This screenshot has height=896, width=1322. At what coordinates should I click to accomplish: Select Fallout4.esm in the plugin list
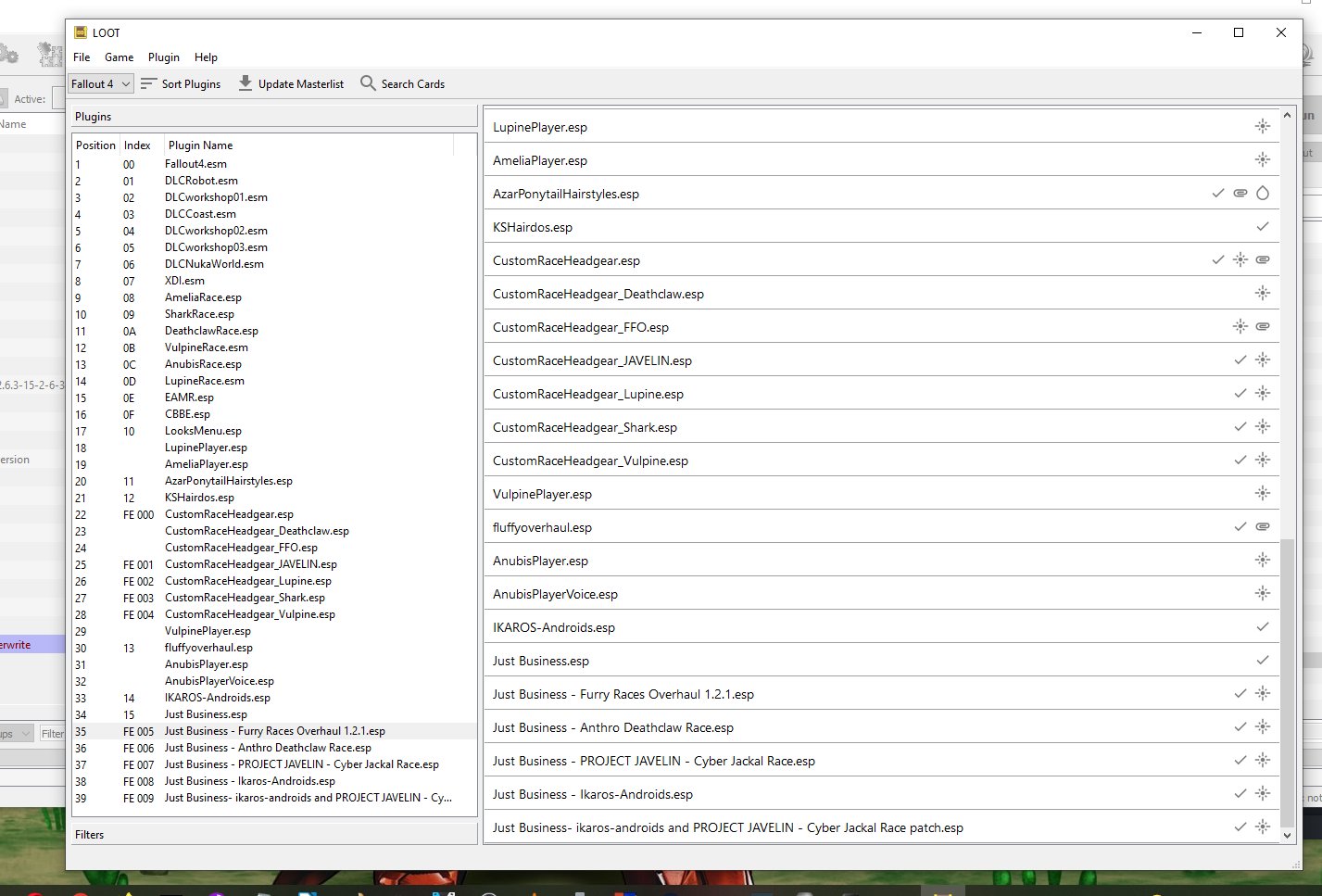click(x=274, y=164)
